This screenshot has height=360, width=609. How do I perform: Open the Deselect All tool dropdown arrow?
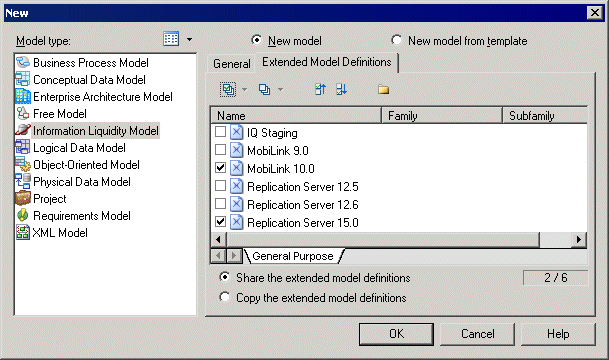(x=280, y=90)
